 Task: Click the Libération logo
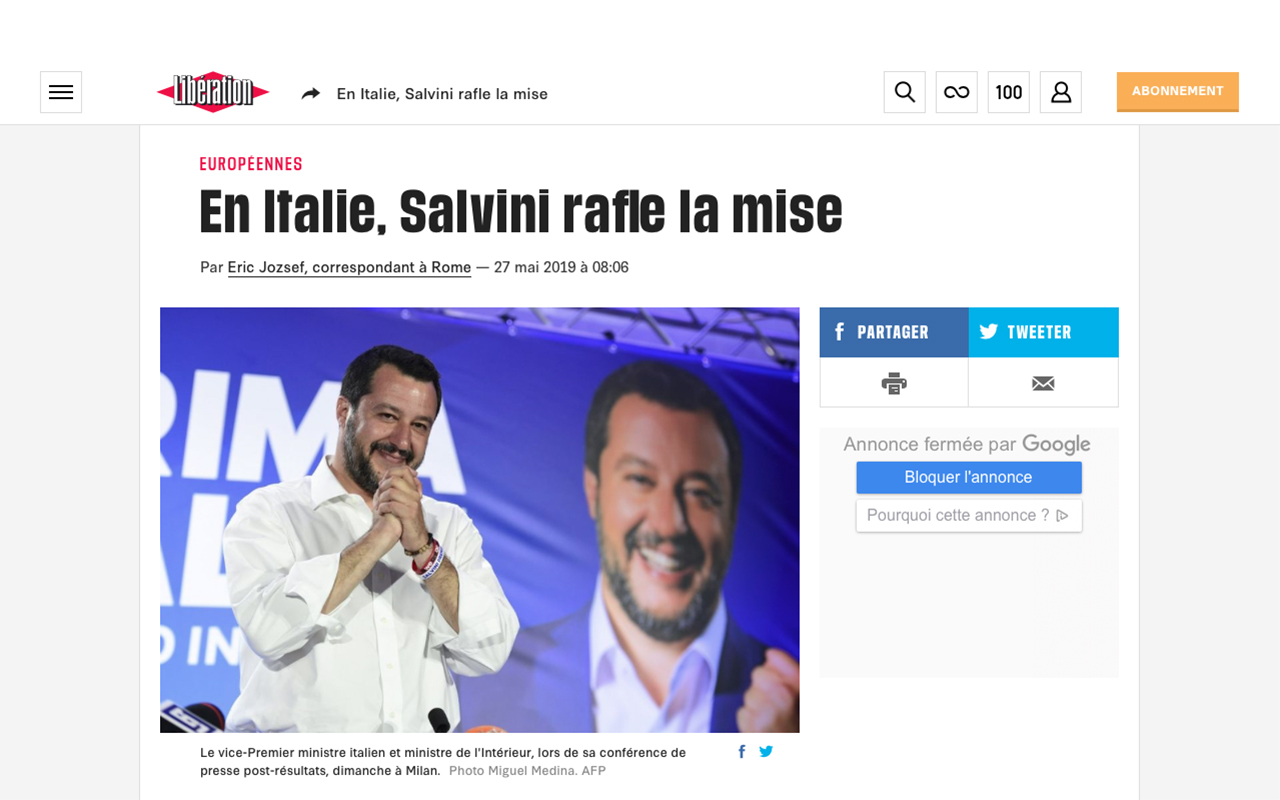(x=213, y=92)
